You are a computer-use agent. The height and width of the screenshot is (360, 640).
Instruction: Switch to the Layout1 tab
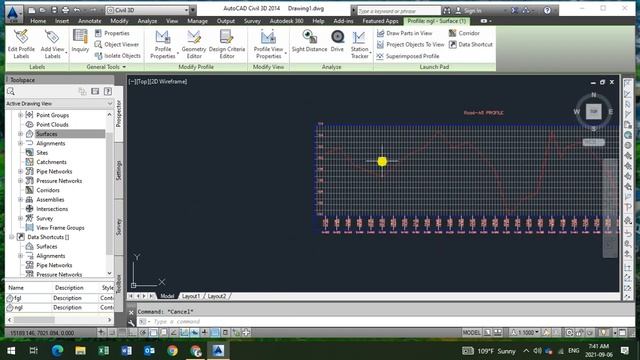191,296
